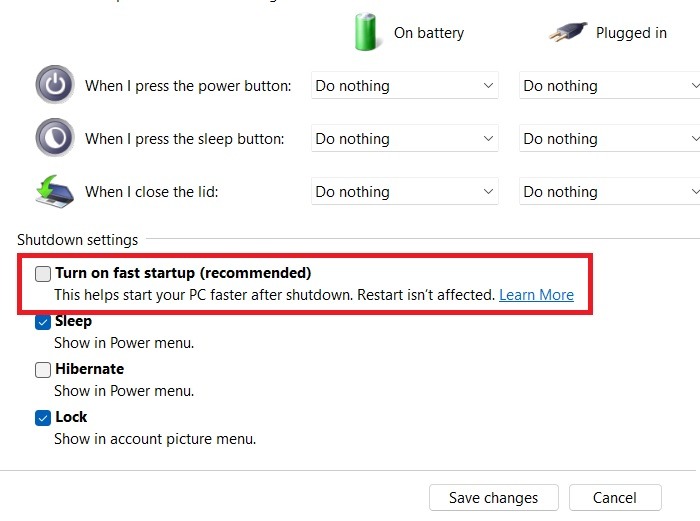Click the sleep button moon icon

[55, 138]
